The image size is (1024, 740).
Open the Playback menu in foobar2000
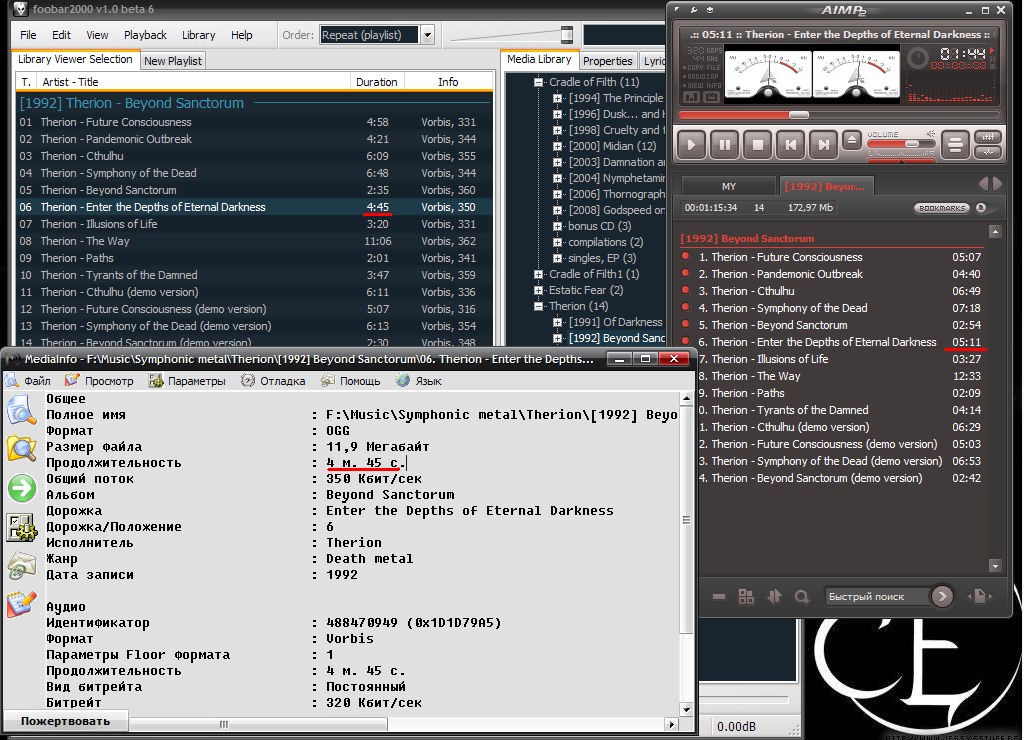[x=145, y=35]
